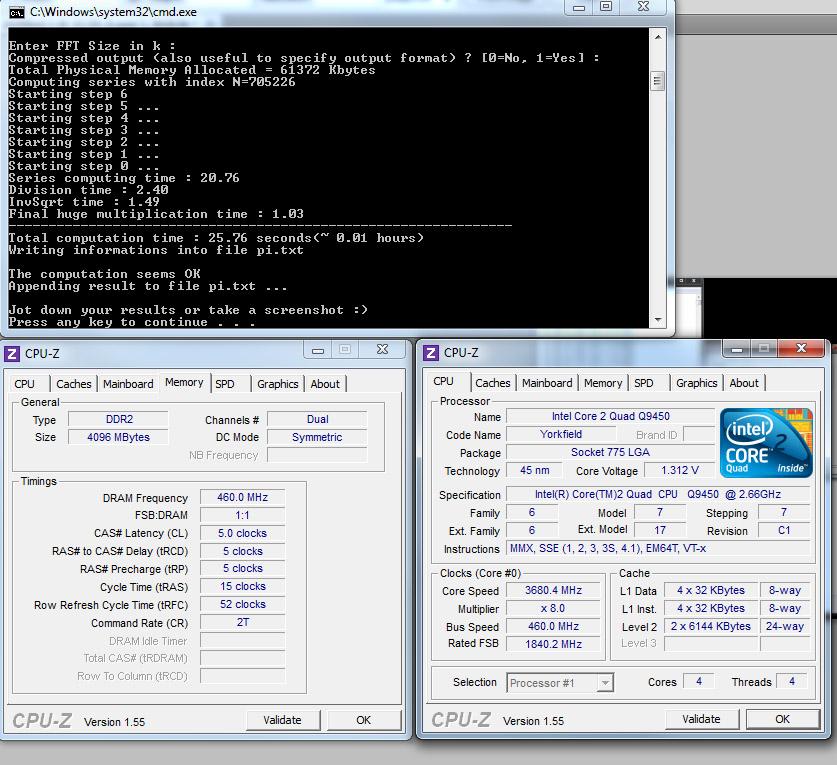Screen dimensions: 837x765
Task: Click the Core Speed 3680.4 MHz value
Action: click(553, 590)
